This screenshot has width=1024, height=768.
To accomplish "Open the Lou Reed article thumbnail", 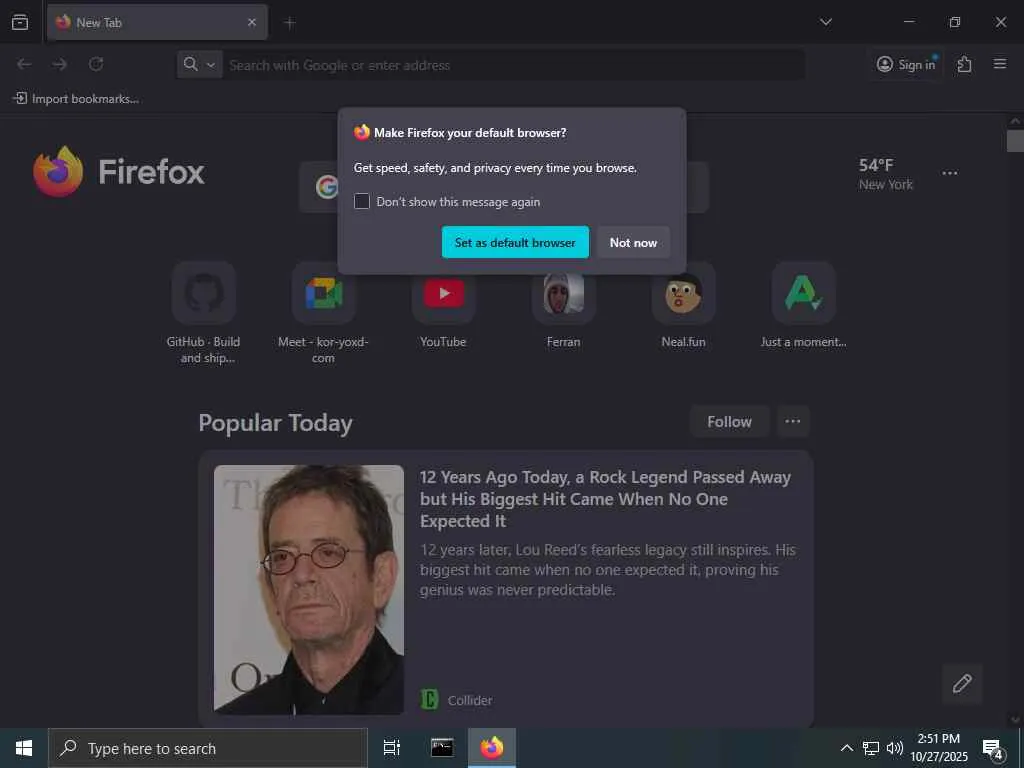I will 309,590.
